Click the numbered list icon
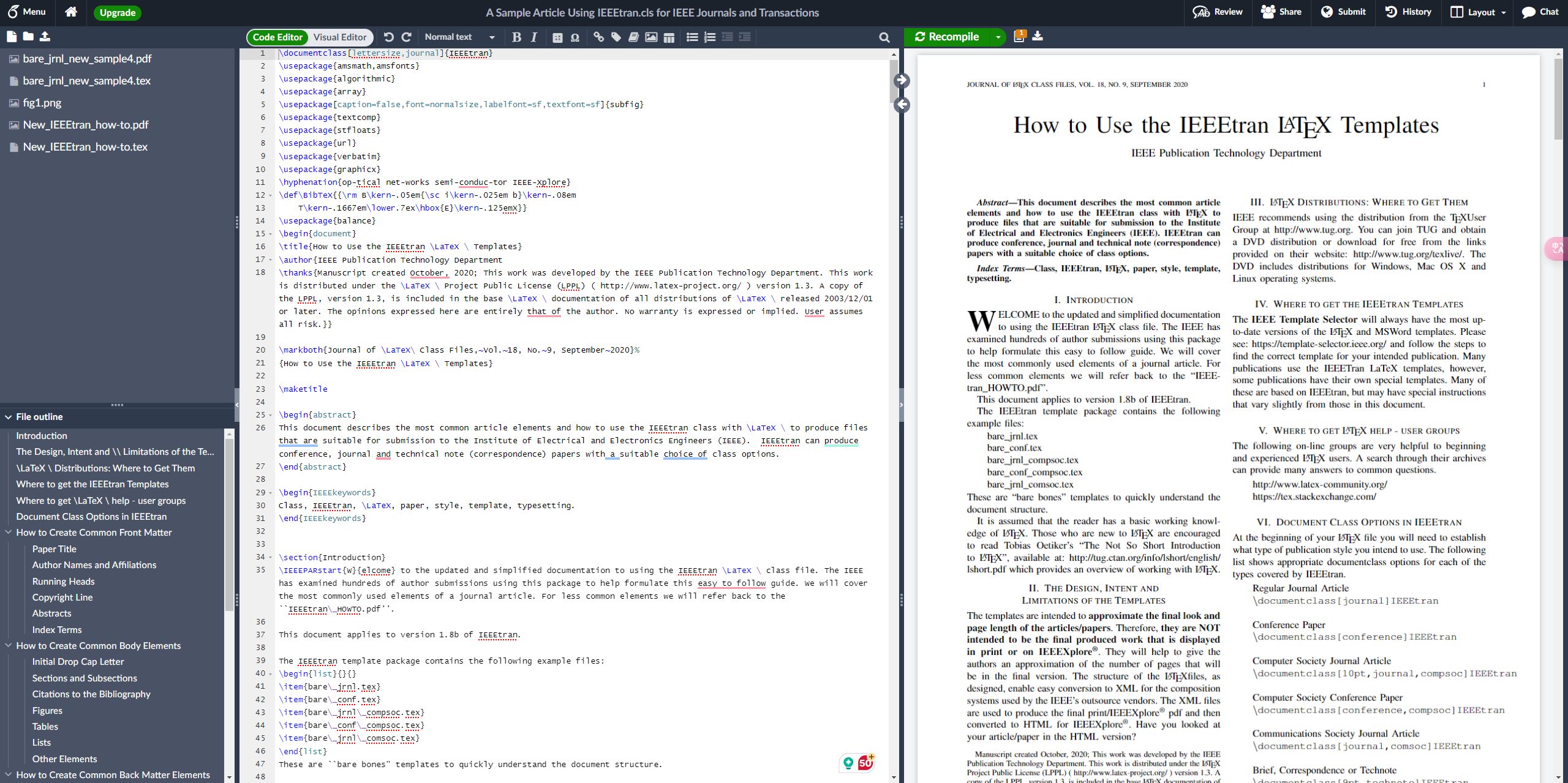The height and width of the screenshot is (783, 1568). click(x=710, y=37)
